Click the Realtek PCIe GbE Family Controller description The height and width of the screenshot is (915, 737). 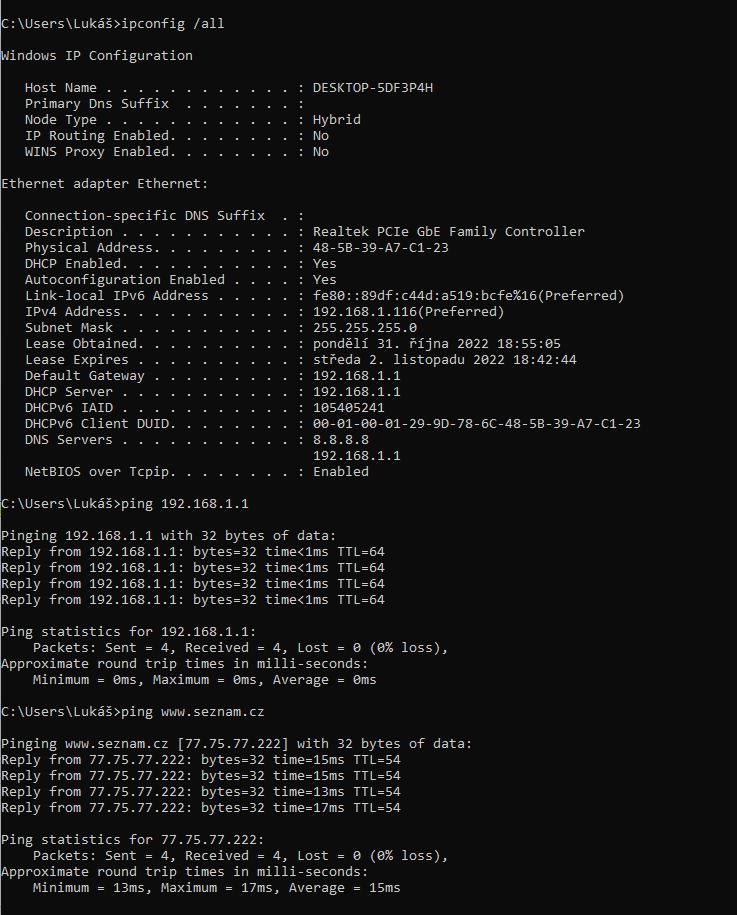448,232
